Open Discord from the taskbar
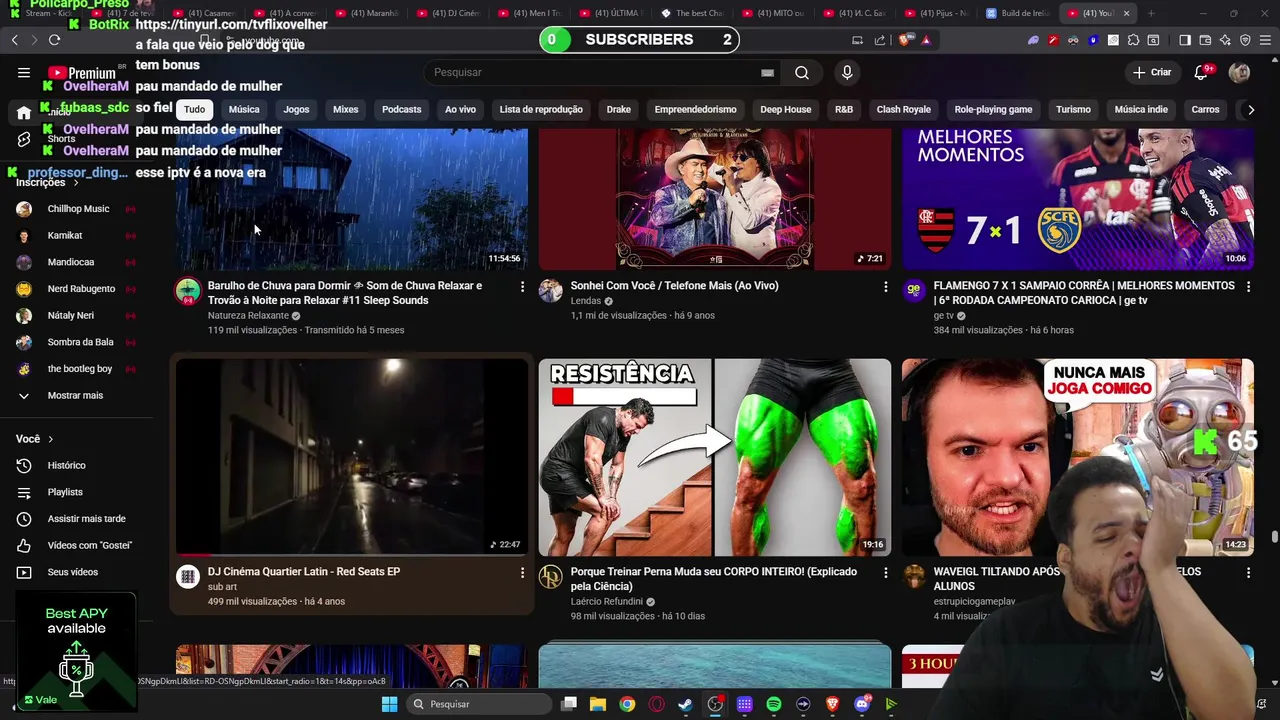Screen dimensions: 1280x720 pyautogui.click(x=862, y=704)
